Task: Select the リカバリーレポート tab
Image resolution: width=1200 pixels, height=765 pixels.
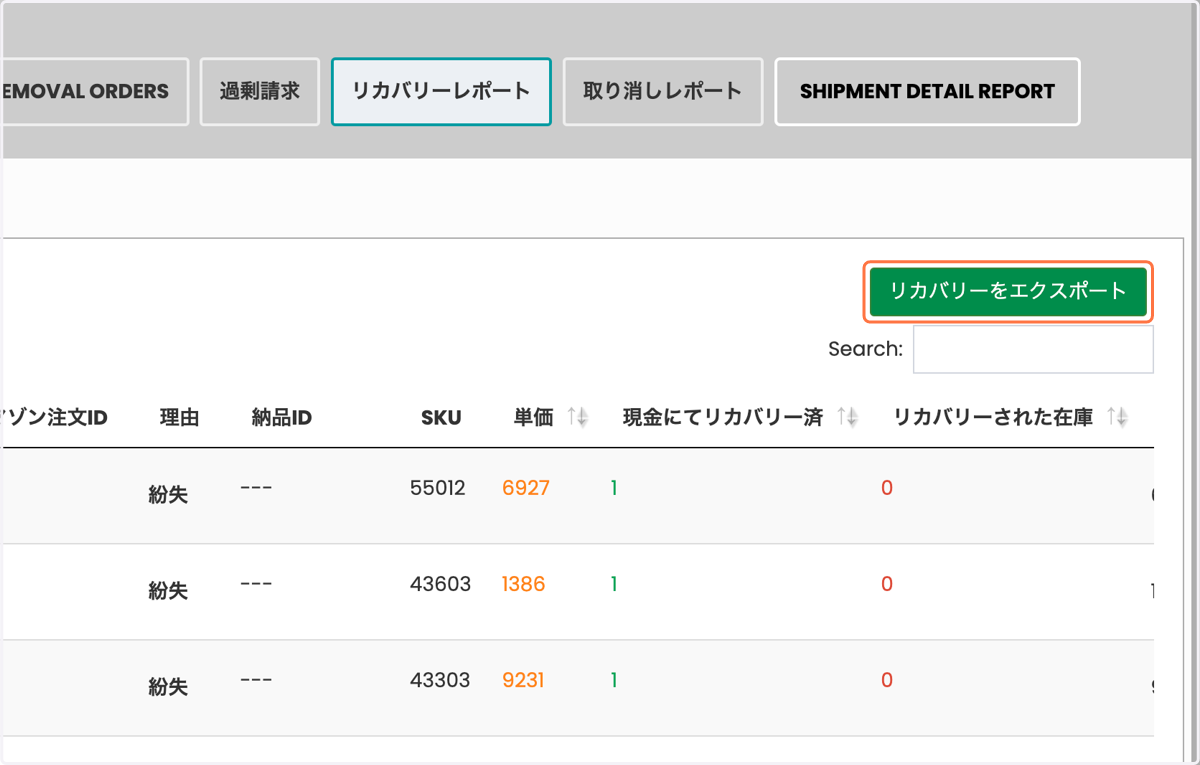Action: 441,92
